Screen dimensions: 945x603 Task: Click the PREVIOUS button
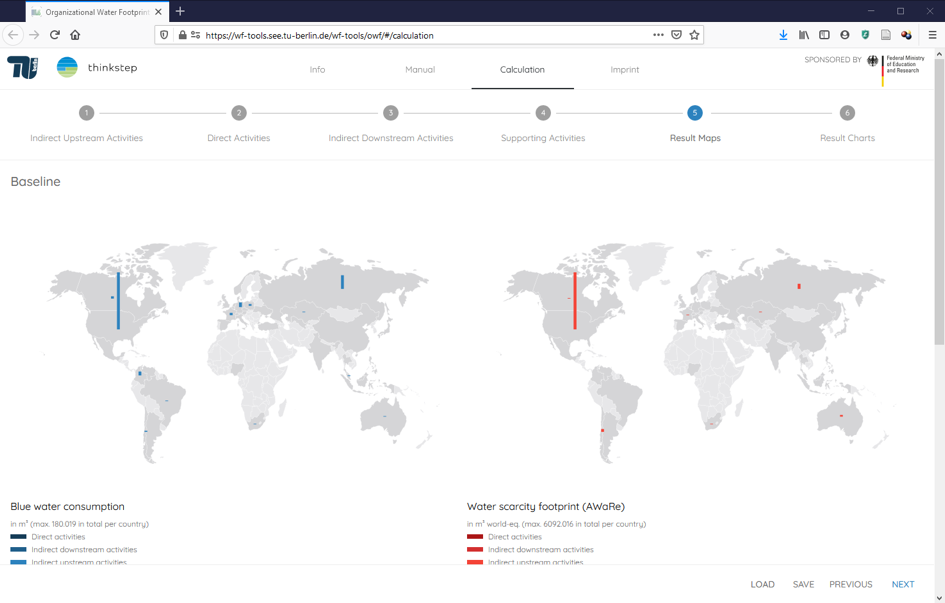[x=851, y=584]
